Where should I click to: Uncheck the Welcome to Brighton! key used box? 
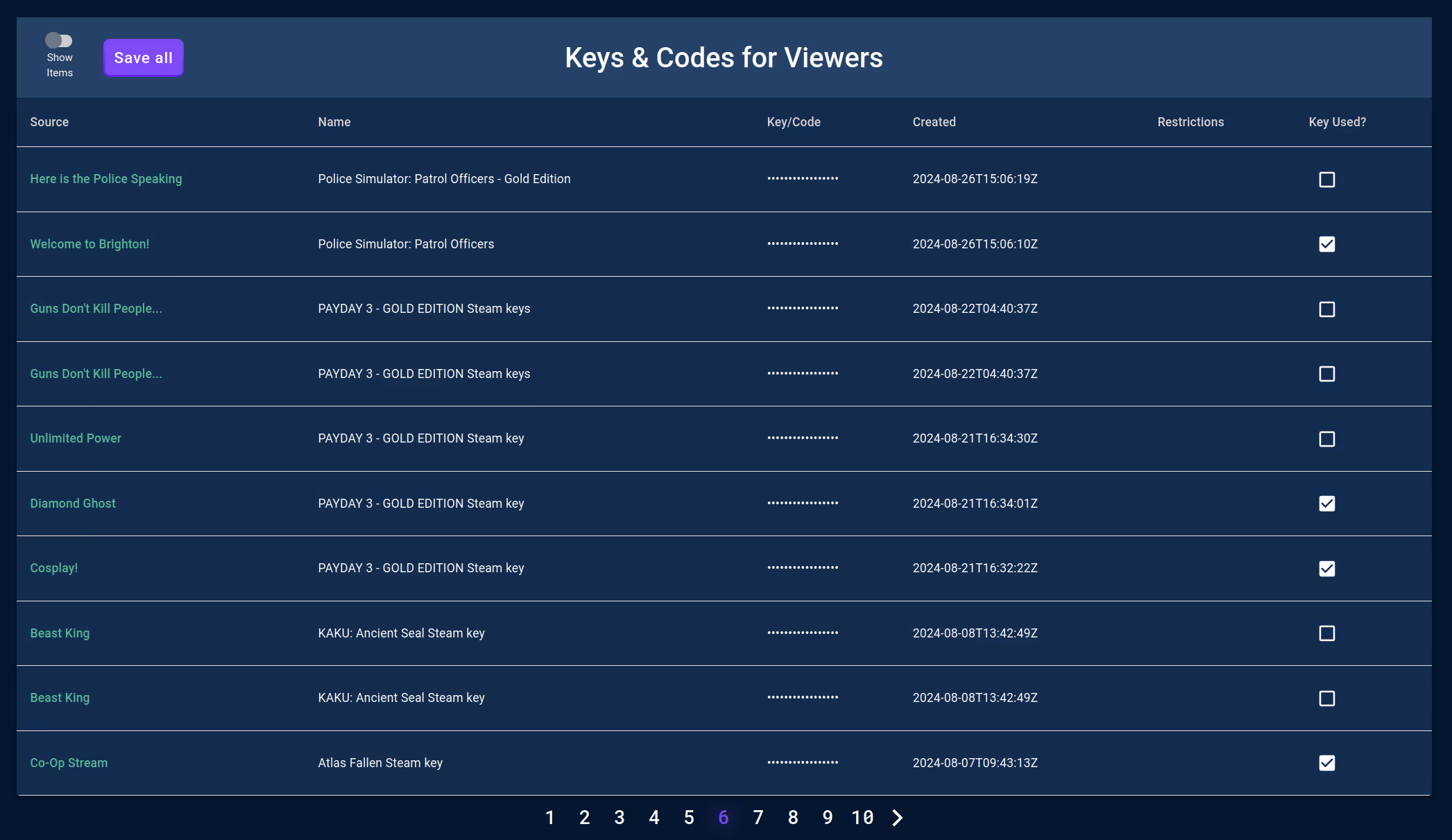click(x=1326, y=244)
